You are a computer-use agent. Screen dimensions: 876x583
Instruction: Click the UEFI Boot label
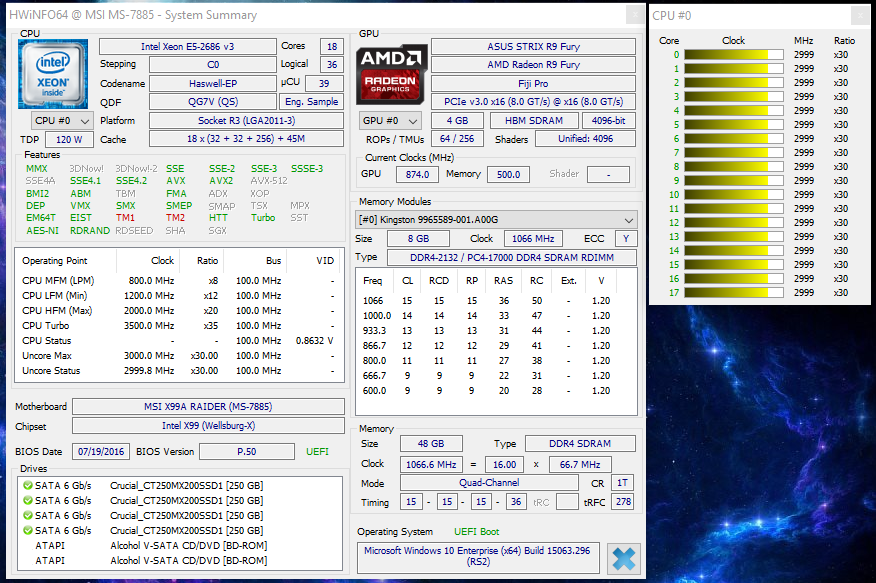pyautogui.click(x=477, y=532)
